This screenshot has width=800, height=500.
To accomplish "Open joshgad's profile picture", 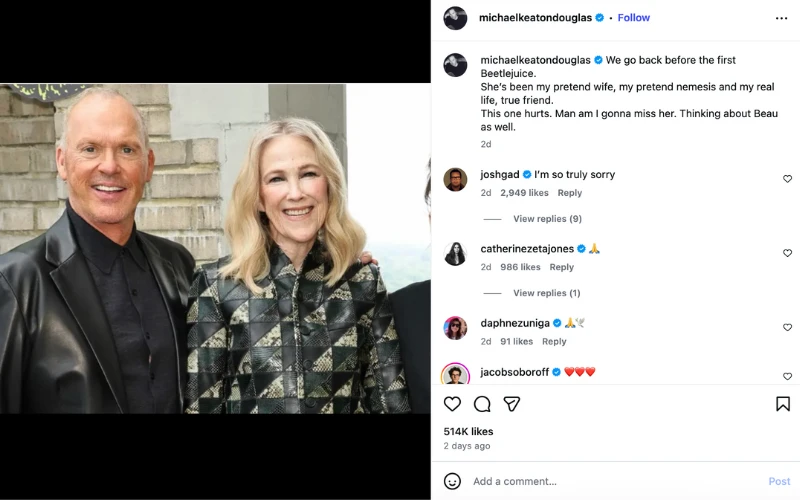I will (x=455, y=180).
